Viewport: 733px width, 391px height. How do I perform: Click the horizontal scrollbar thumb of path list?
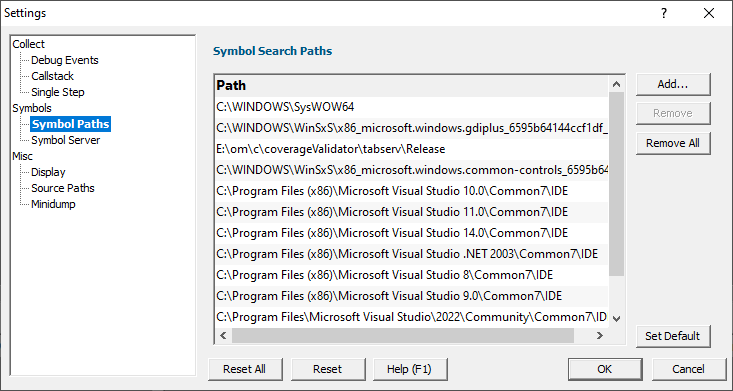tap(402, 335)
